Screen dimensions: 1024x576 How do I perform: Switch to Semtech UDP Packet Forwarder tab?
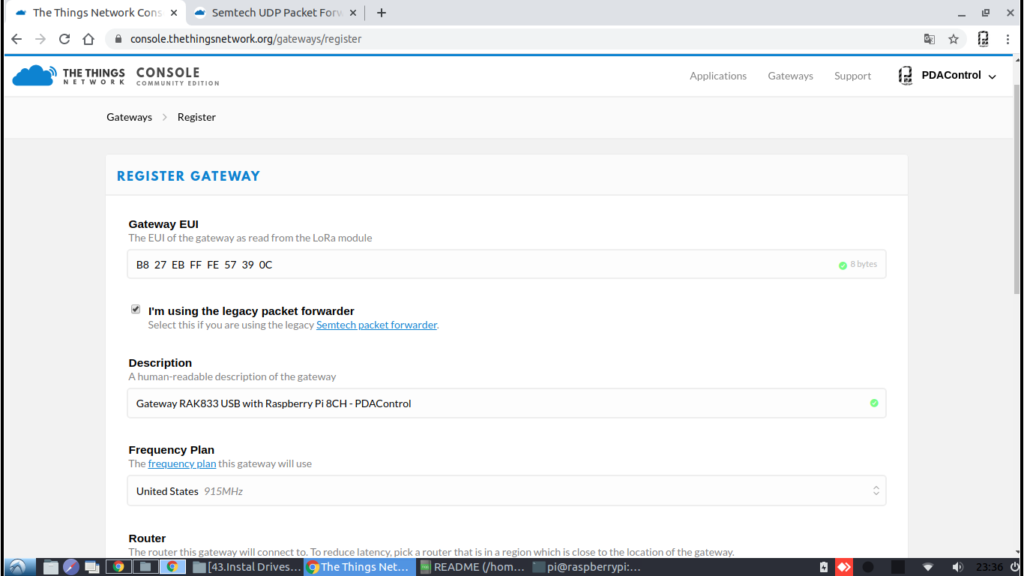pos(276,12)
